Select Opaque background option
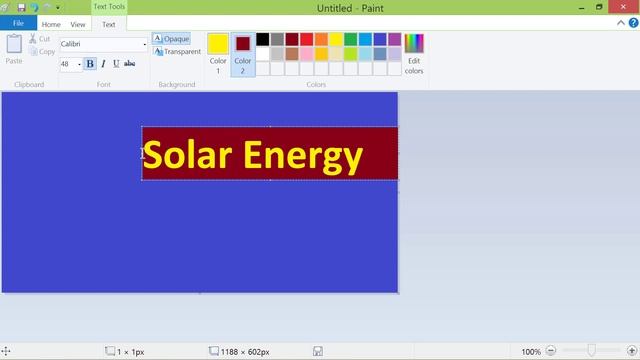The height and width of the screenshot is (360, 640). coord(171,39)
